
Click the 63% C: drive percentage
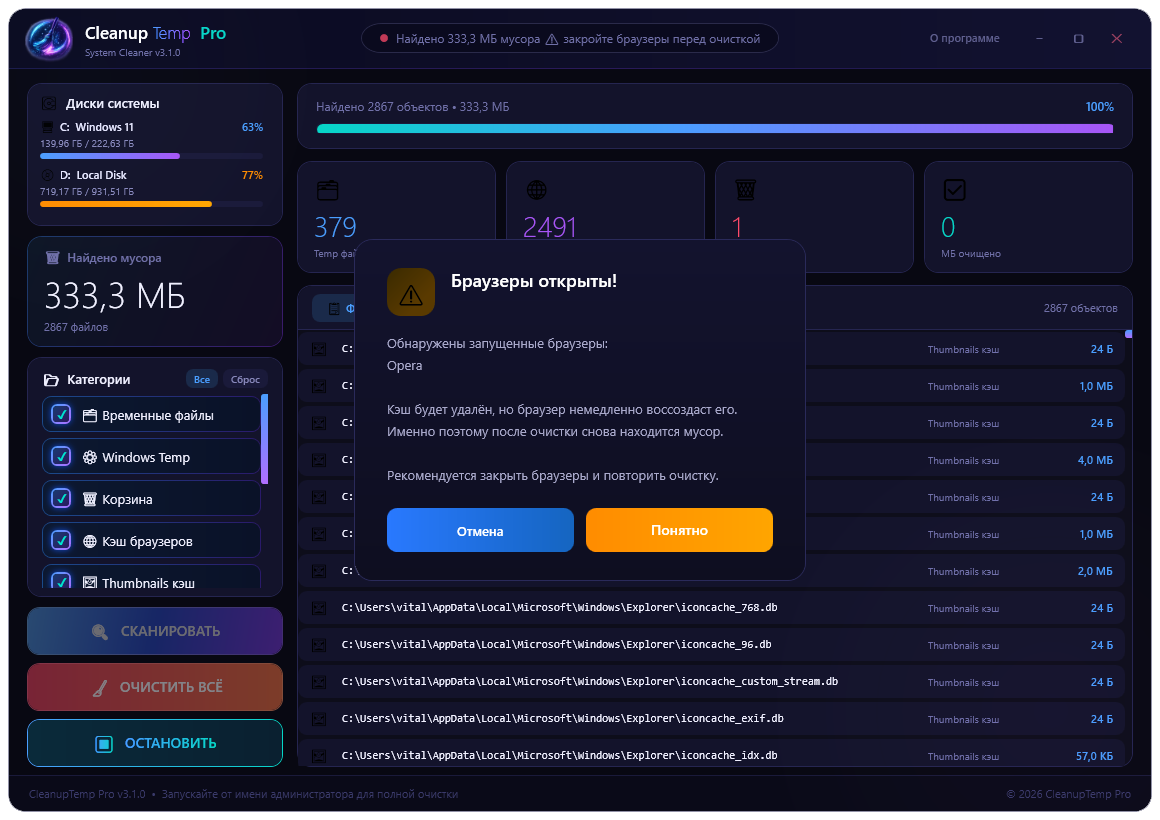pos(252,127)
